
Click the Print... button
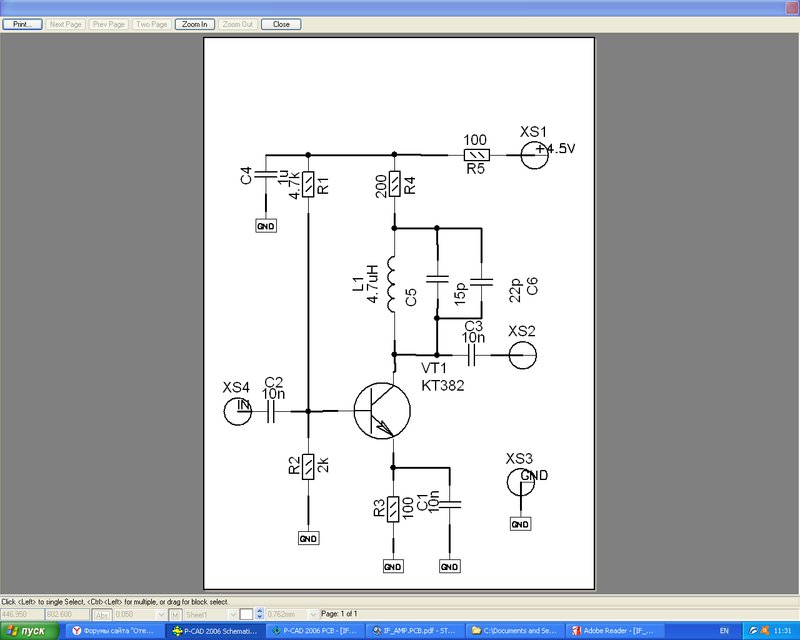[22, 24]
